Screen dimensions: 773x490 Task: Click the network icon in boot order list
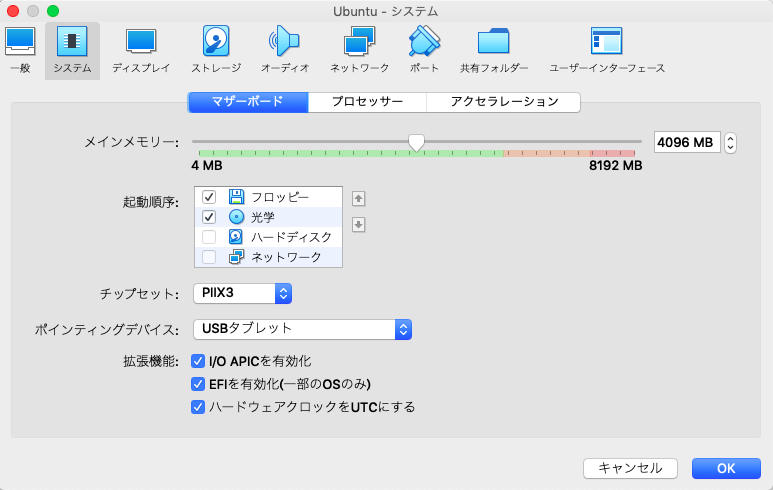pos(237,257)
